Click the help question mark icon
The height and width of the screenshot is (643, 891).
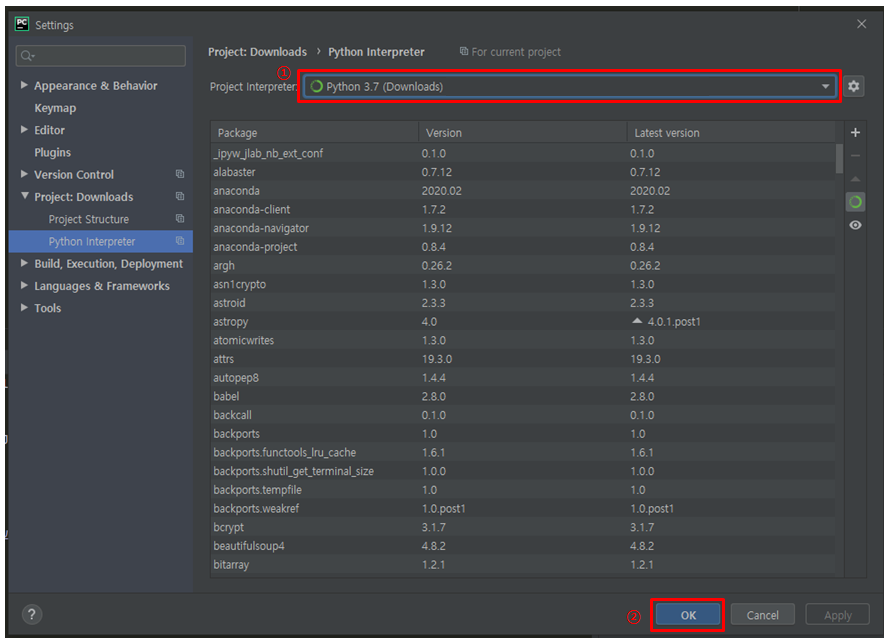click(x=32, y=614)
